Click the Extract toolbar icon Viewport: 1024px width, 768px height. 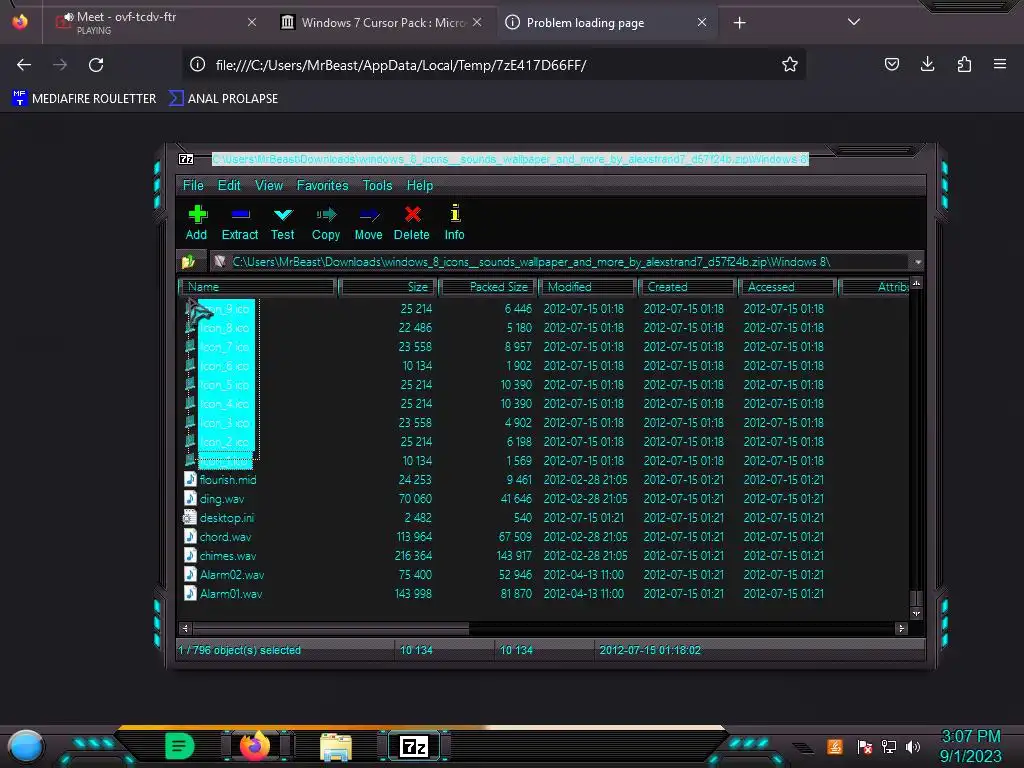pos(240,223)
